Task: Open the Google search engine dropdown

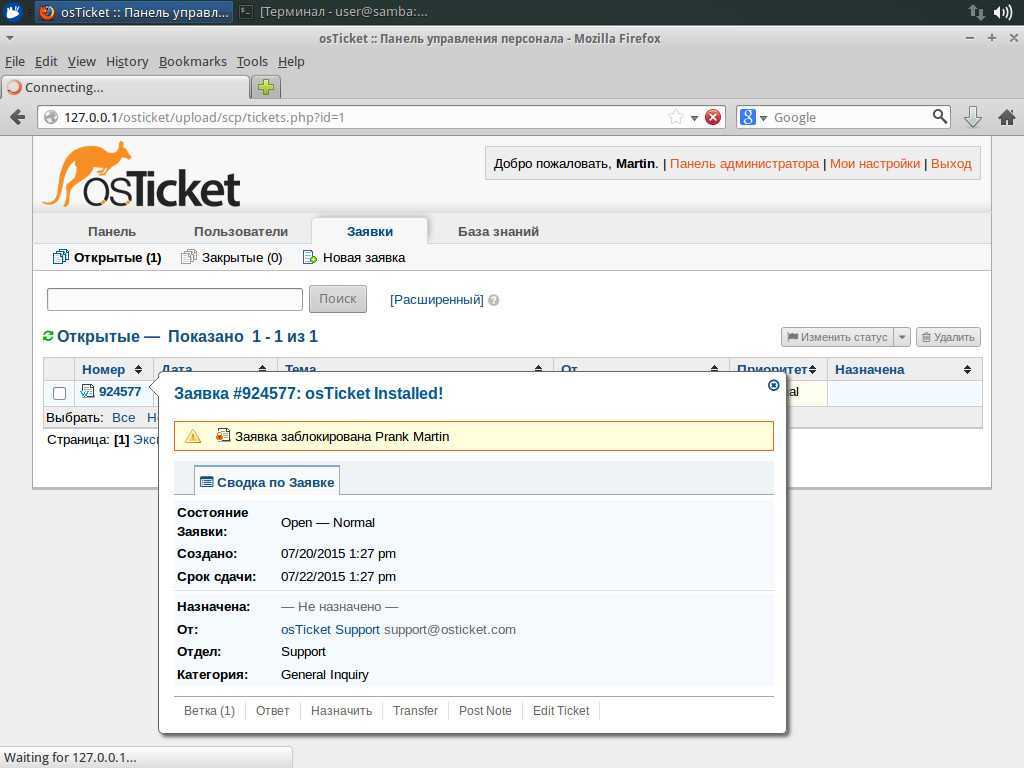Action: pyautogui.click(x=753, y=117)
